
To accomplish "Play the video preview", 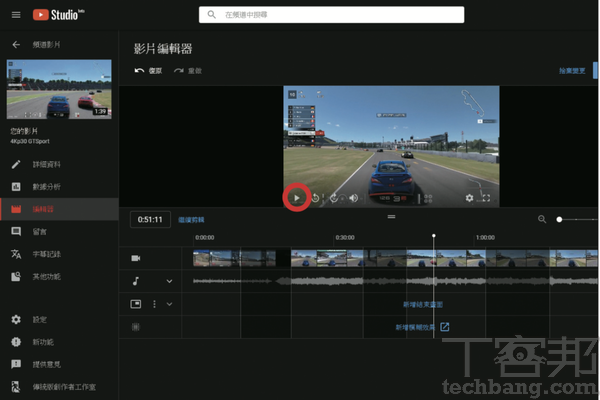I will click(x=297, y=198).
